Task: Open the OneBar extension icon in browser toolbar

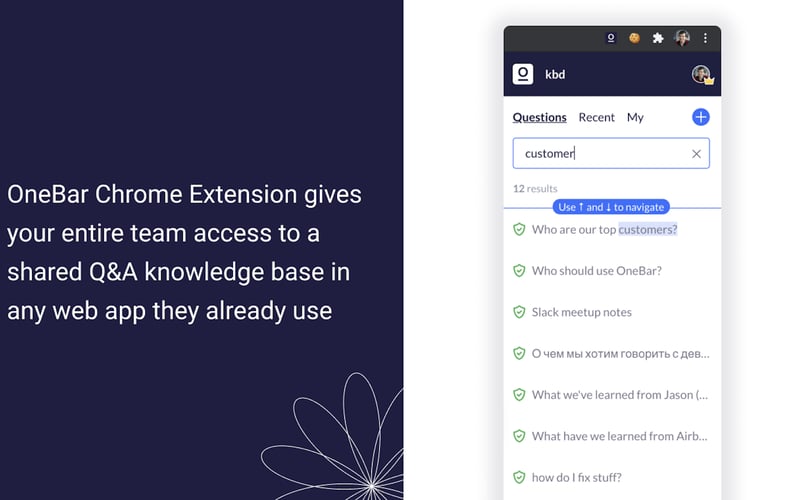Action: click(611, 38)
